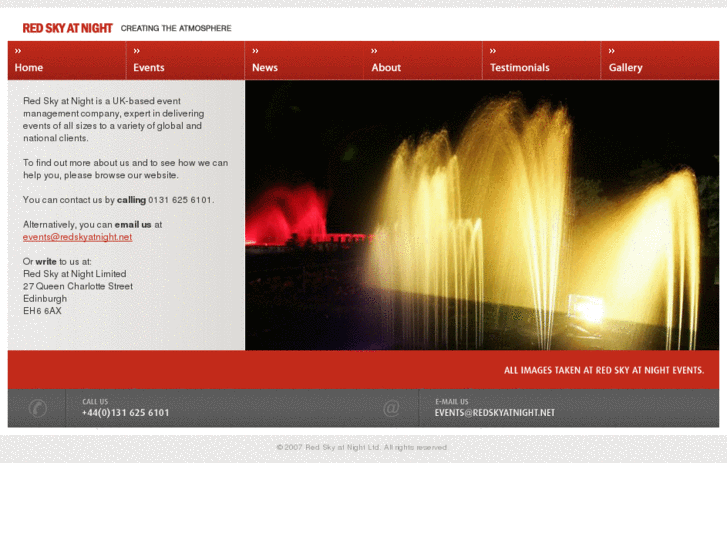Click the phone number 0131 625 6101 in body text
Screen dimensions: 727x545
click(180, 200)
